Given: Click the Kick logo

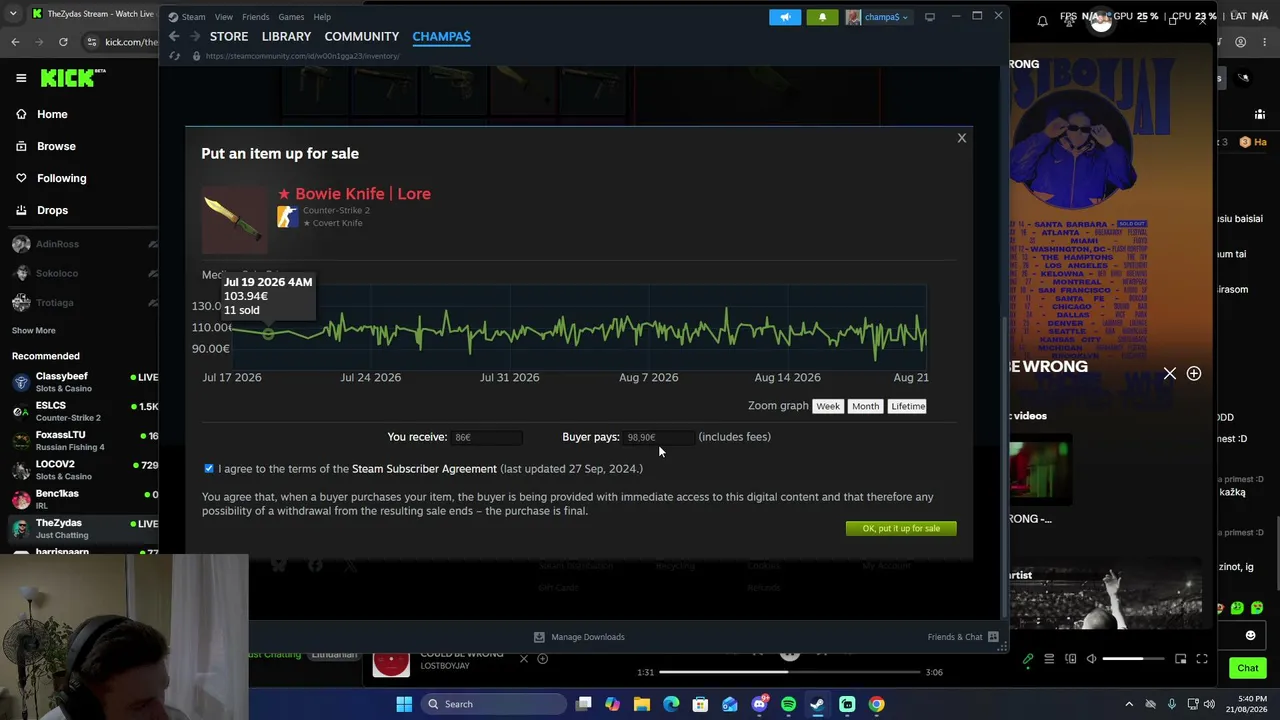Looking at the screenshot, I should pos(72,78).
